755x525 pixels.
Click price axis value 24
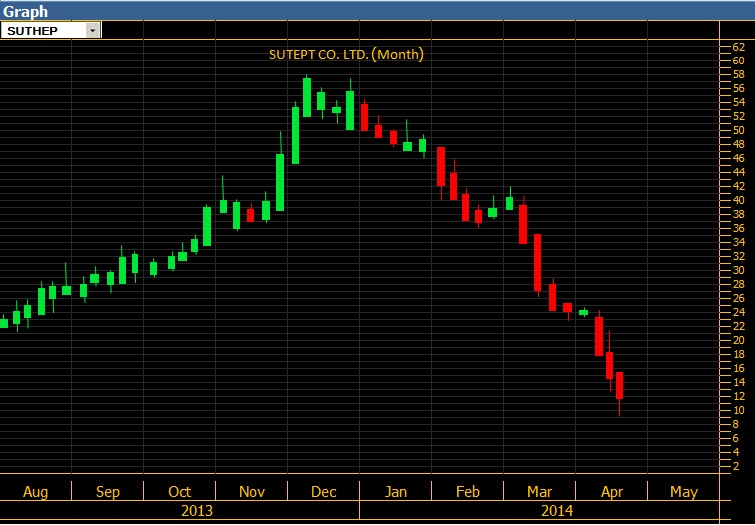[x=738, y=312]
